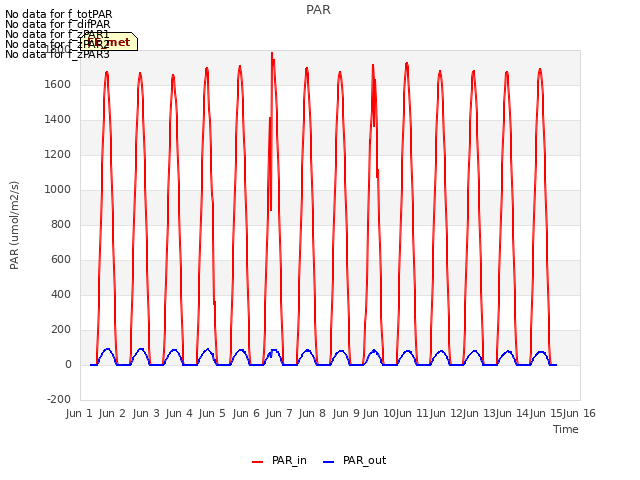The image size is (640, 480).
Task: Click the Jun 5 x-axis tick label
Action: click(x=212, y=413)
